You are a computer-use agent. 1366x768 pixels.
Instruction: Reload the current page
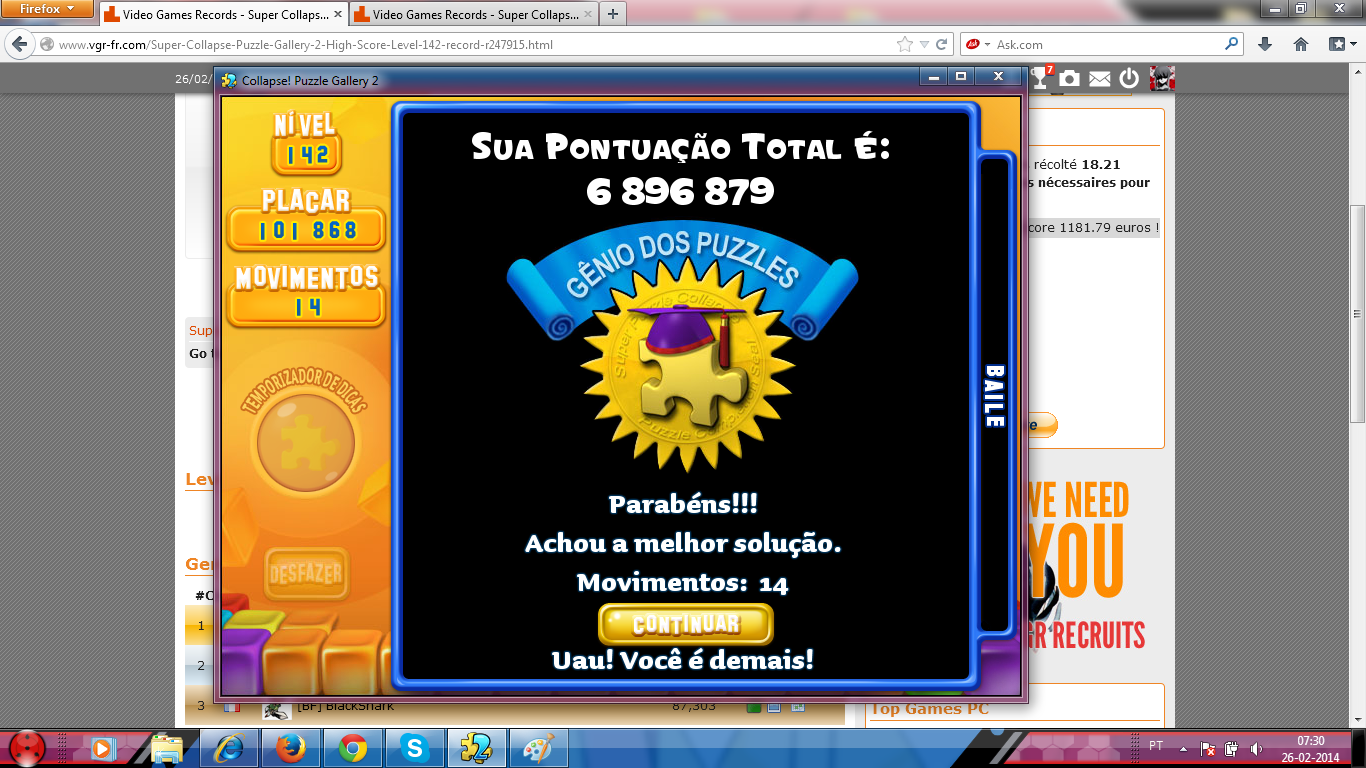tap(941, 44)
